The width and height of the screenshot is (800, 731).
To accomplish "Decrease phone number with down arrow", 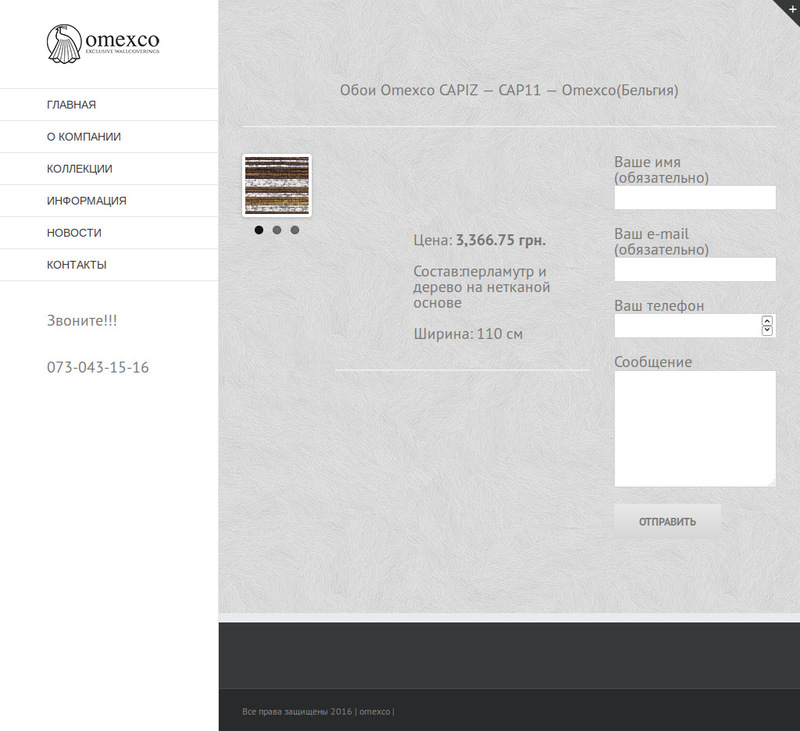I will [767, 331].
